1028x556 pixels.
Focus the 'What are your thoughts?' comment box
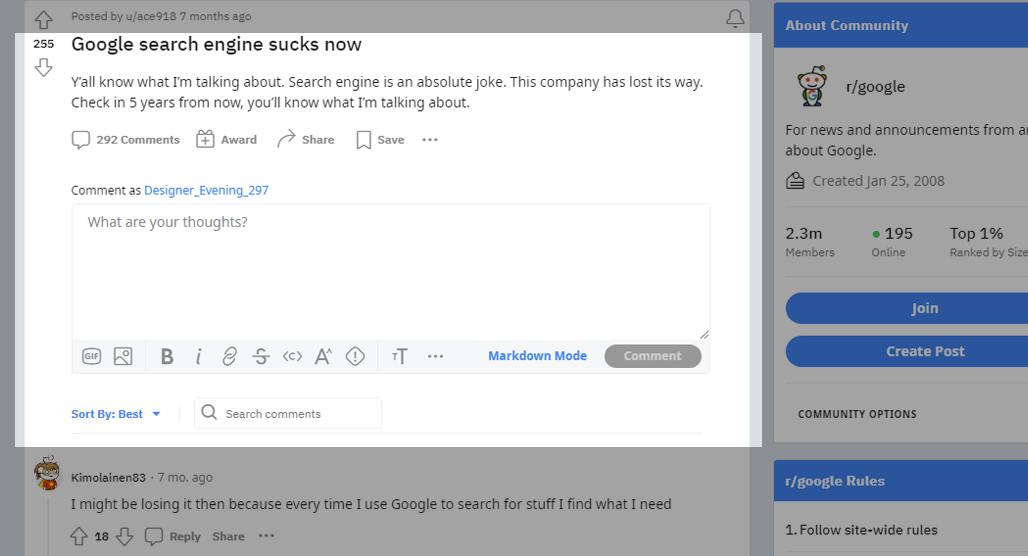(x=391, y=271)
